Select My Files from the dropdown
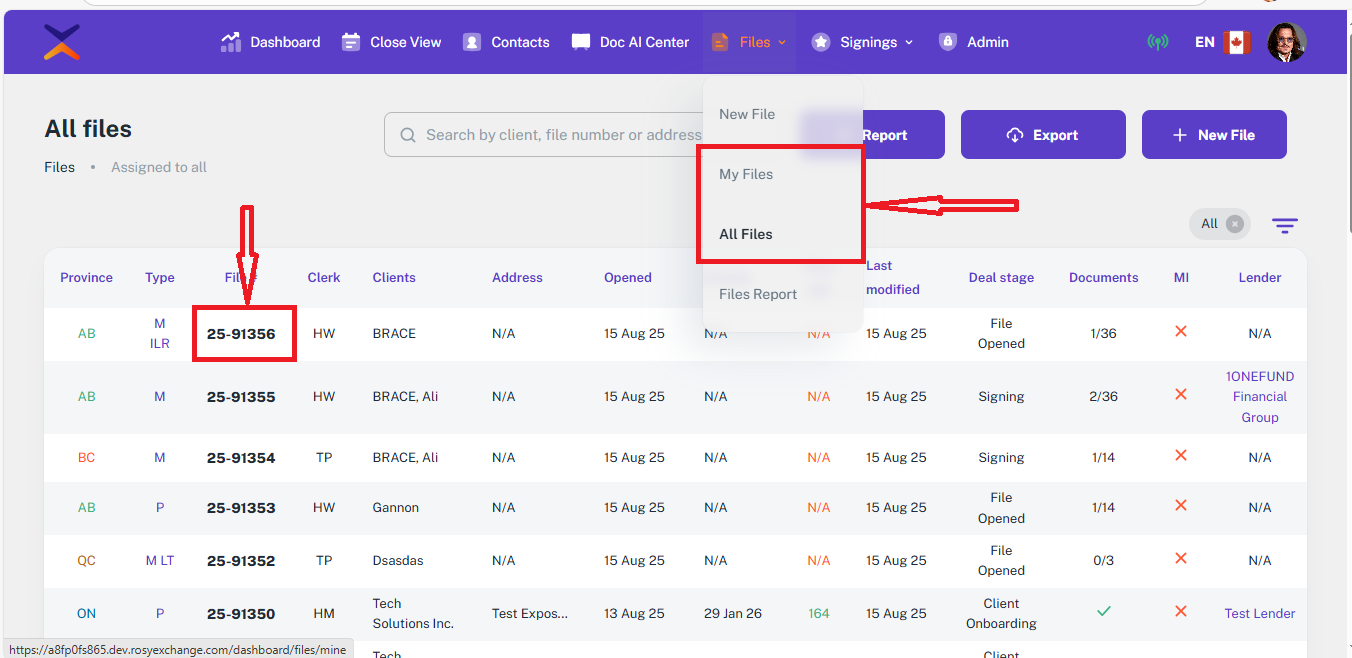This screenshot has width=1352, height=658. click(746, 174)
